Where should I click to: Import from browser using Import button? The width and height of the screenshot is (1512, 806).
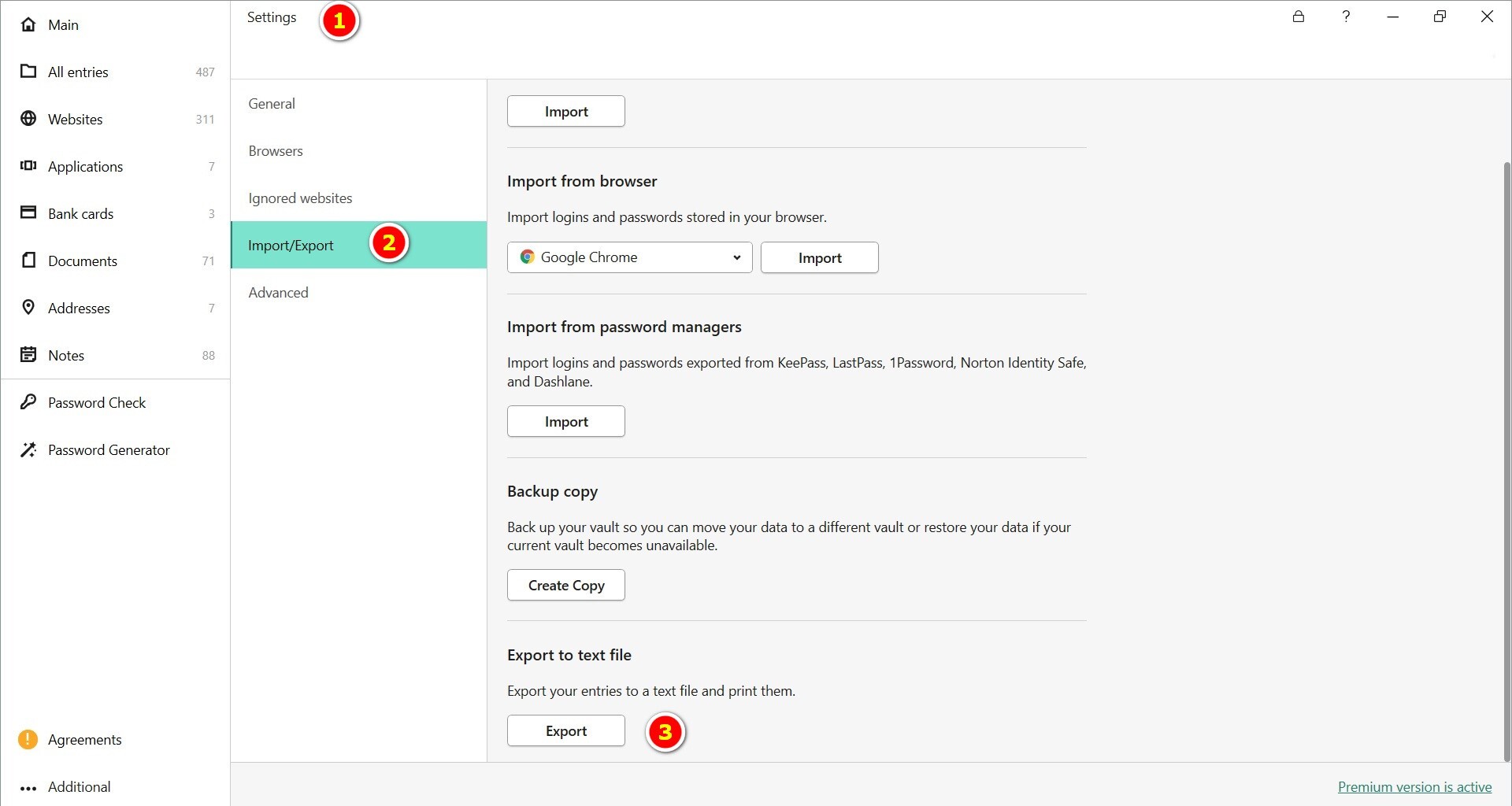tap(819, 258)
